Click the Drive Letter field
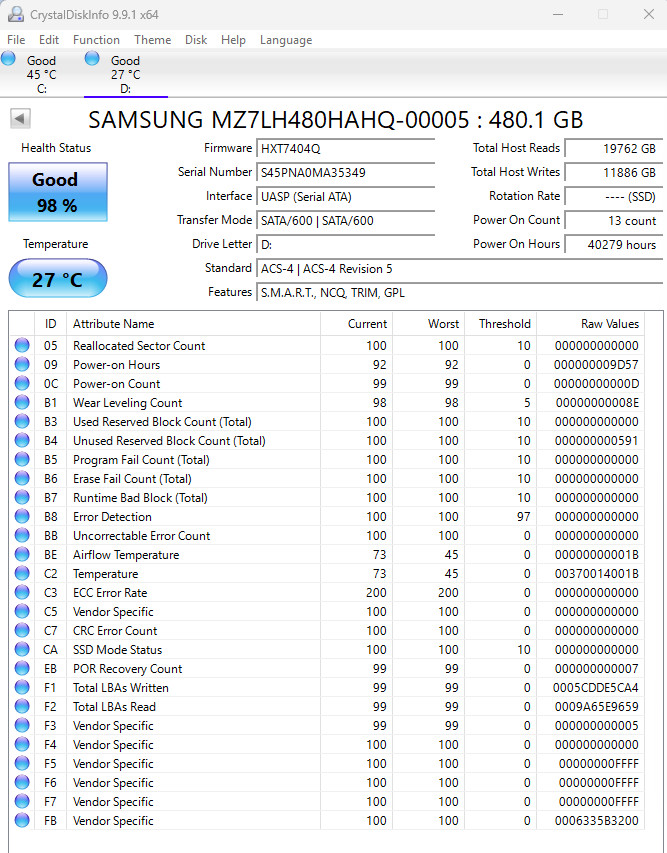Screen dimensions: 667x853 345,244
